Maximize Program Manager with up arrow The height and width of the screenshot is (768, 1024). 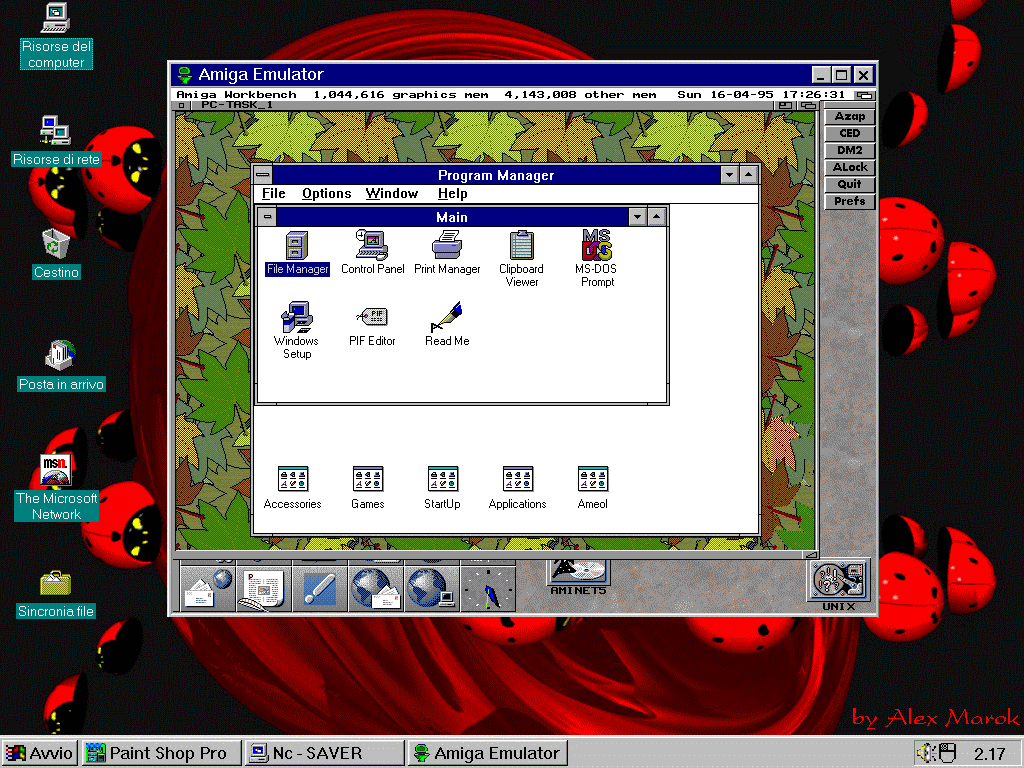749,174
